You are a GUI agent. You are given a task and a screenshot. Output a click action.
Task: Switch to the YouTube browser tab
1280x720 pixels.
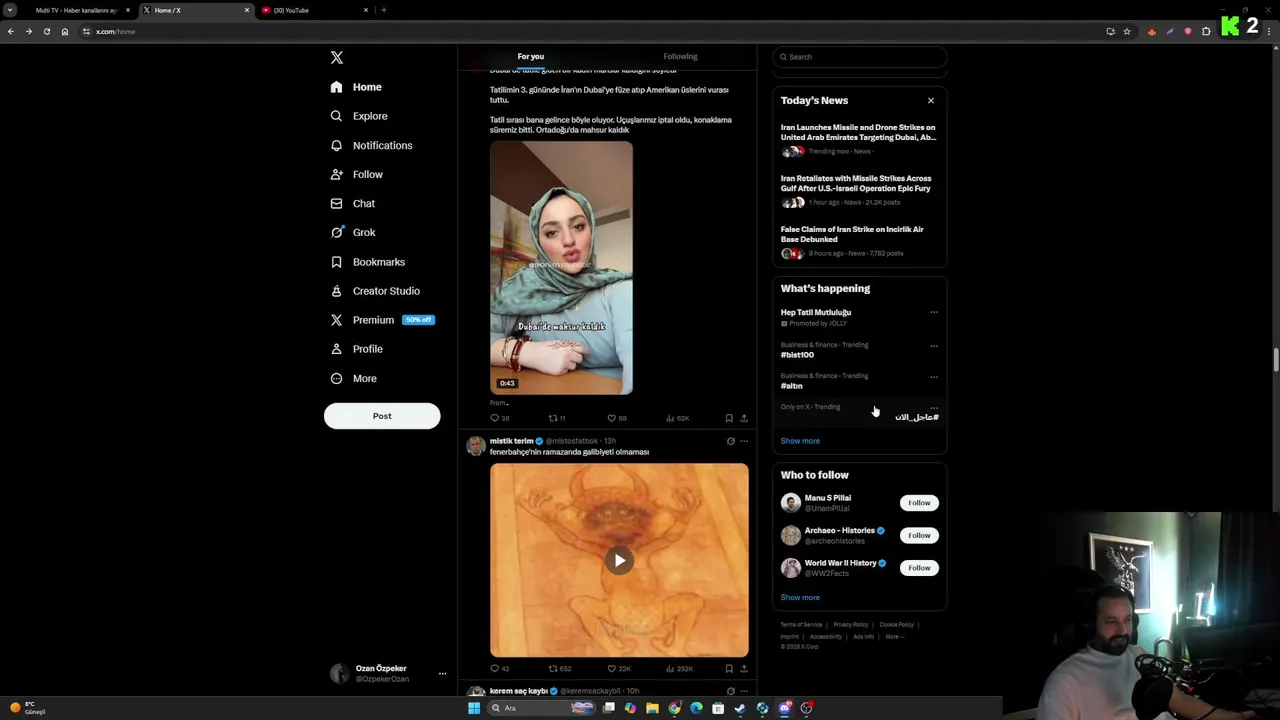(314, 10)
